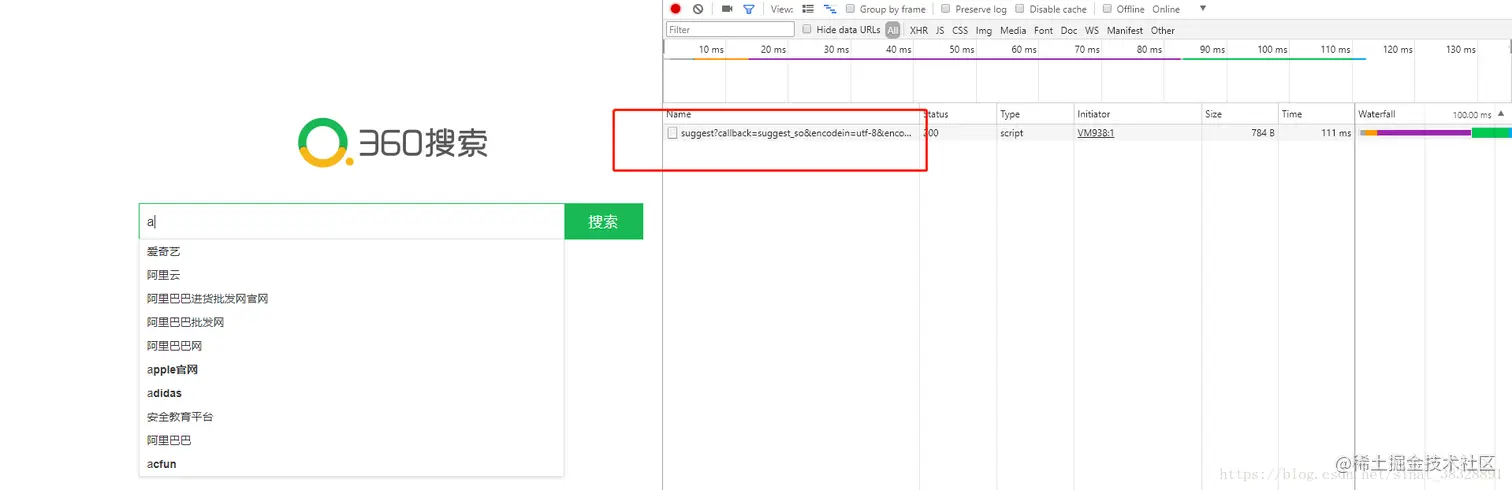1512x490 pixels.
Task: Sort requests by Initiator column
Action: tap(1136, 114)
